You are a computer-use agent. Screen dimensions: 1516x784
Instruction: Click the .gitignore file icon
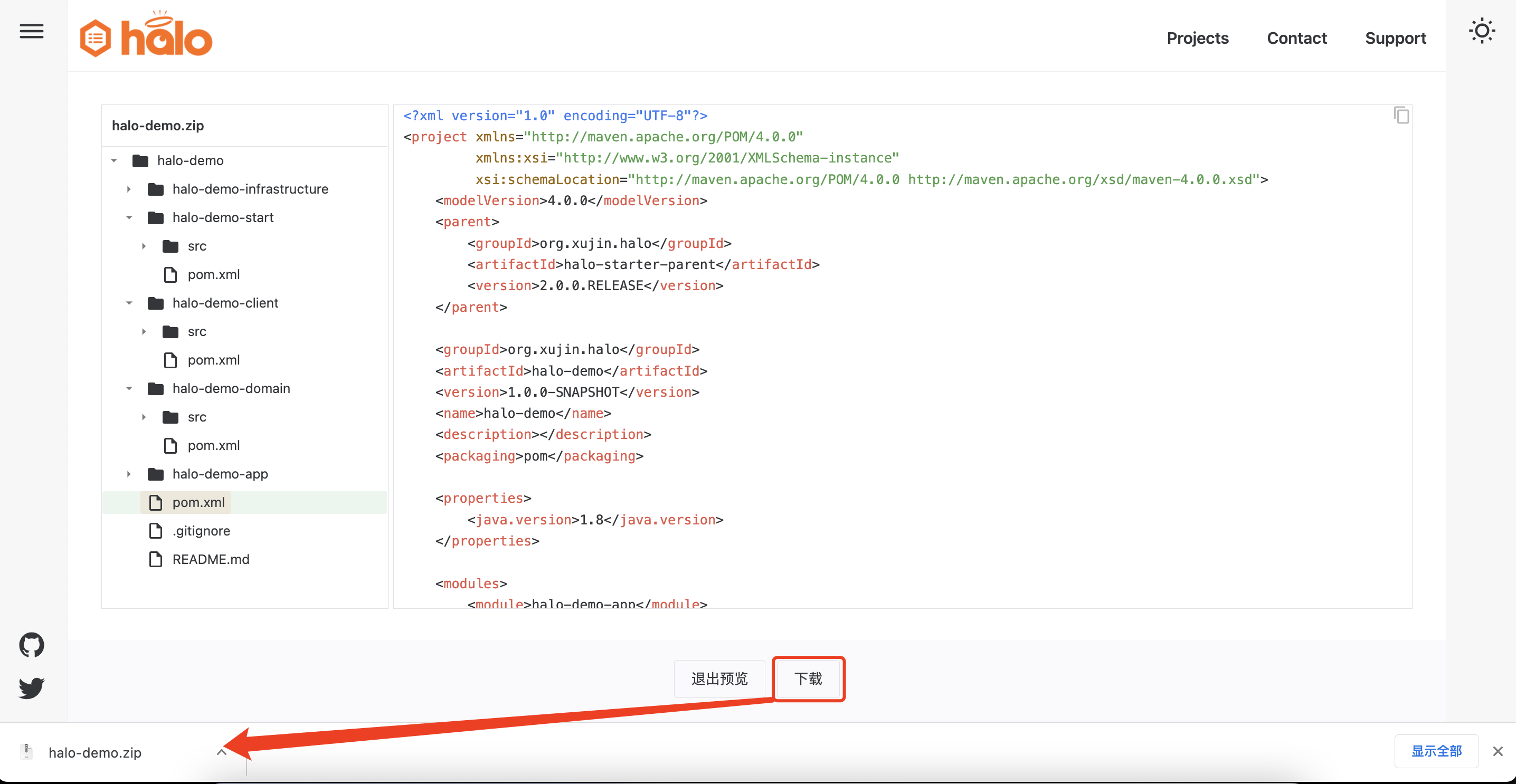155,531
